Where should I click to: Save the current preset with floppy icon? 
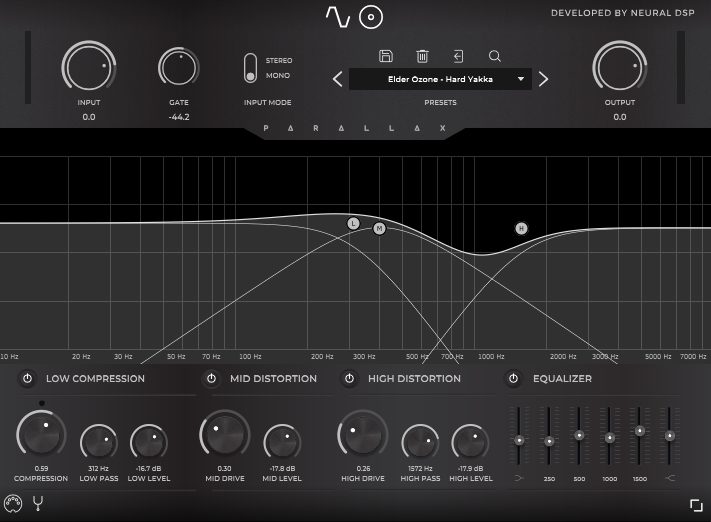[x=386, y=56]
